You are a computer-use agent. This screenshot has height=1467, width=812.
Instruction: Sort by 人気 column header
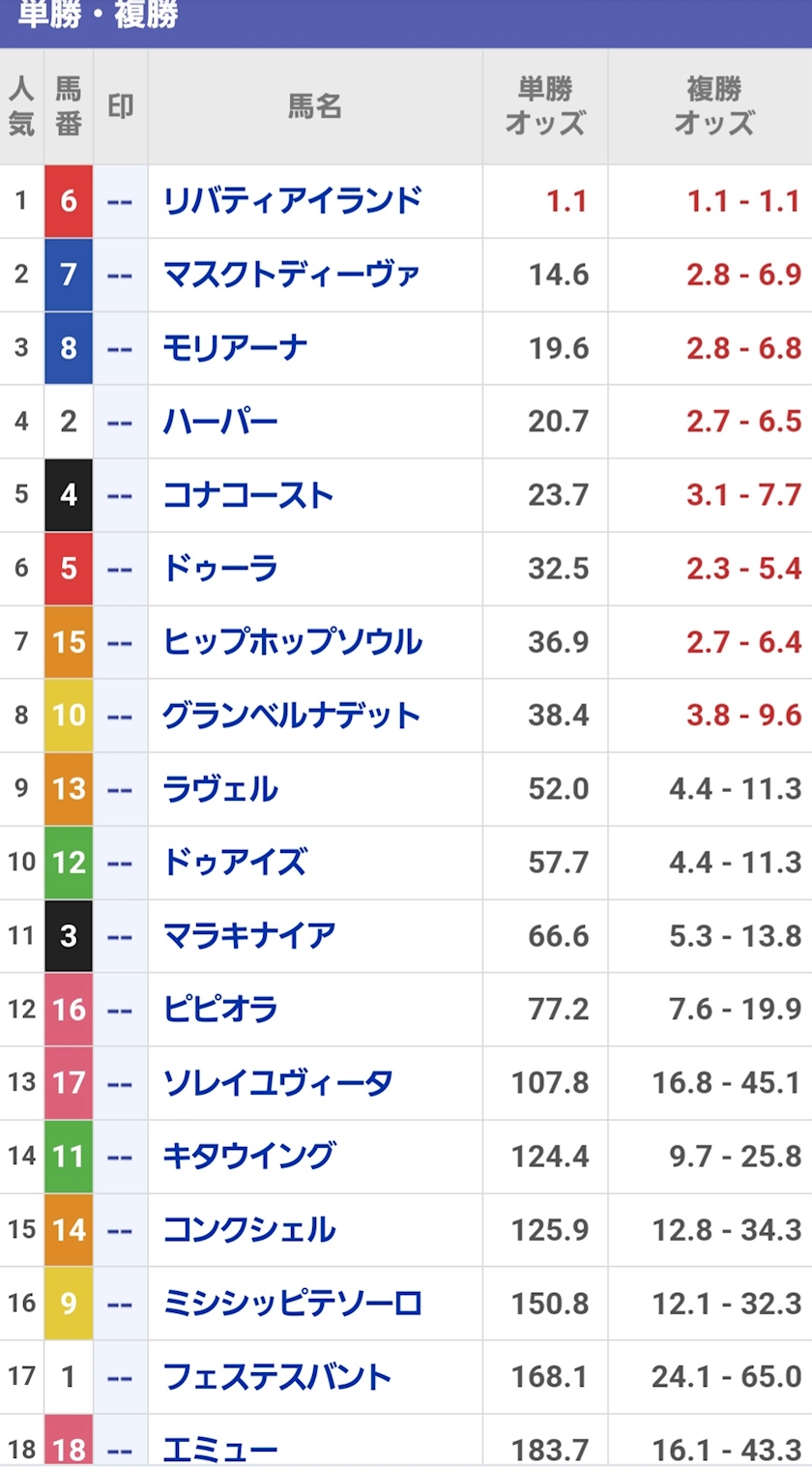click(x=21, y=106)
